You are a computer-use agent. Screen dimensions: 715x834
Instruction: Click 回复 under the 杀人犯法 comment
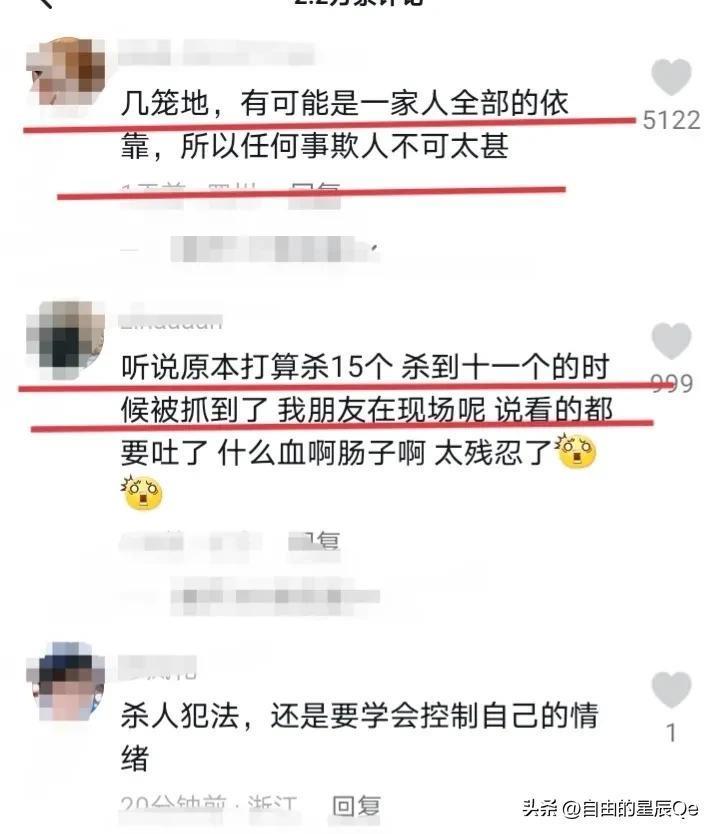pos(356,806)
